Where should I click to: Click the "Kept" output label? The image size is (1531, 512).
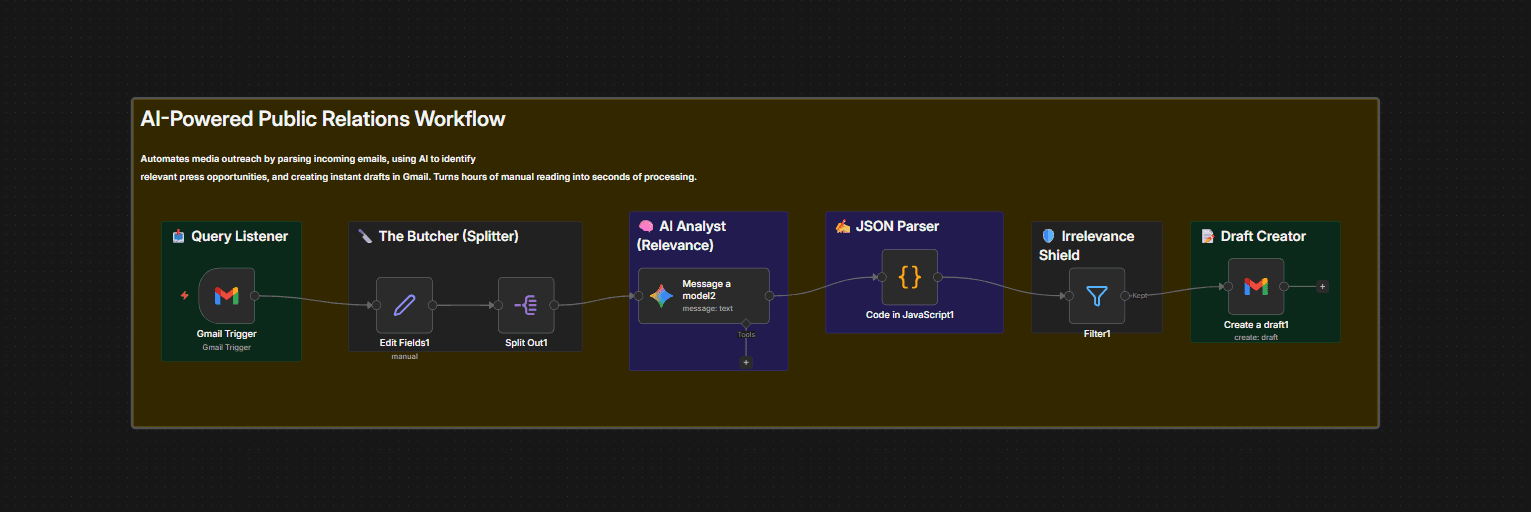(1140, 296)
